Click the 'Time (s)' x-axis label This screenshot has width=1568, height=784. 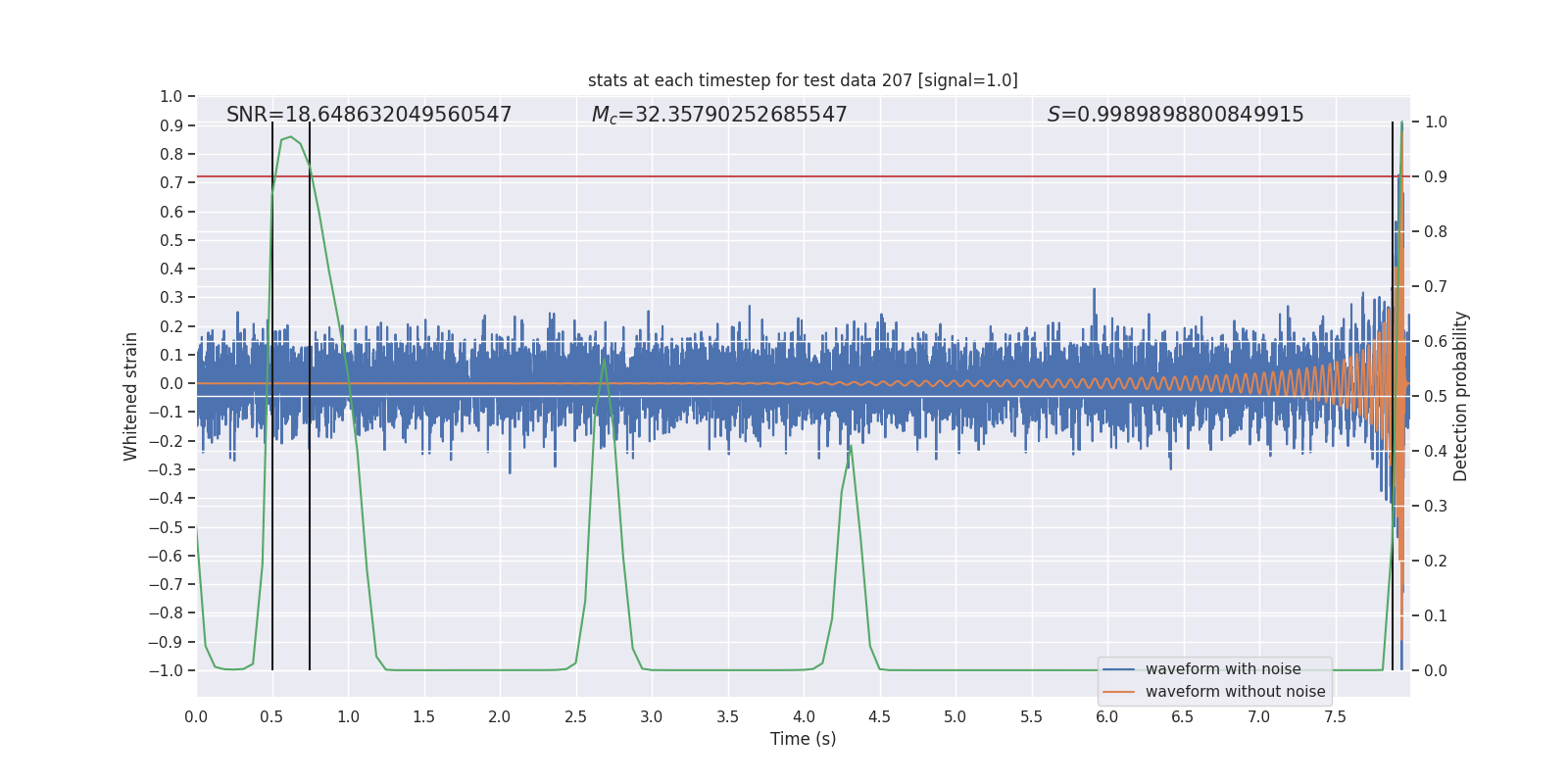point(803,739)
